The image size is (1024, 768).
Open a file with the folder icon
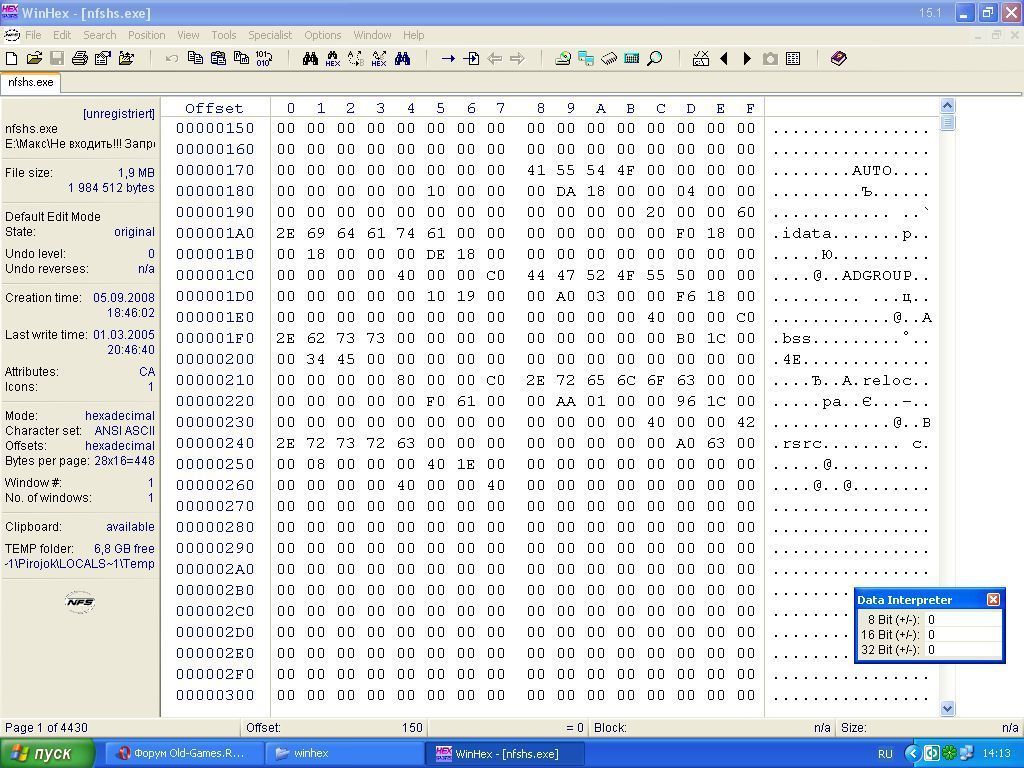point(34,59)
